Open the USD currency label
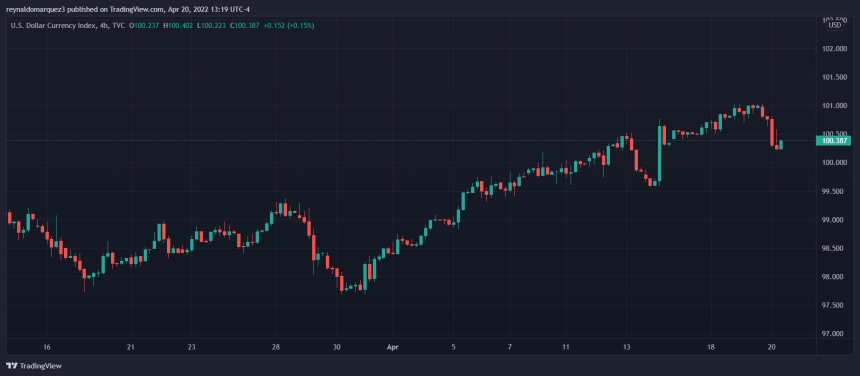 tap(834, 25)
